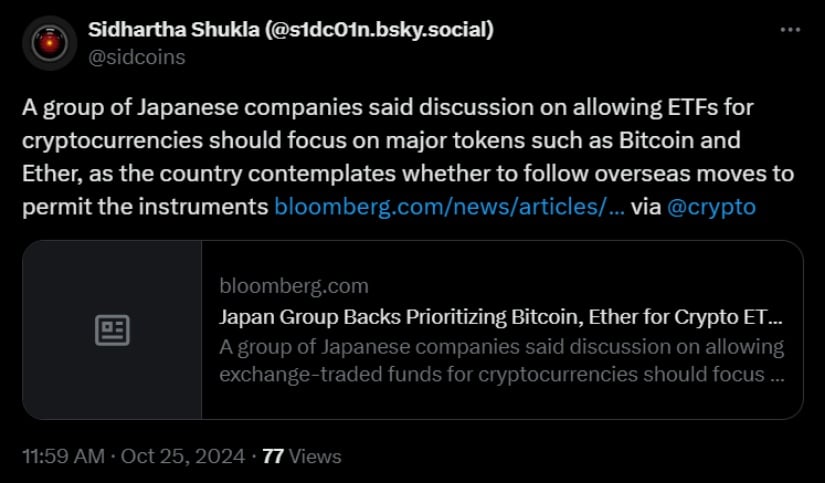View the 77 Views count
825x483 pixels.
click(301, 456)
